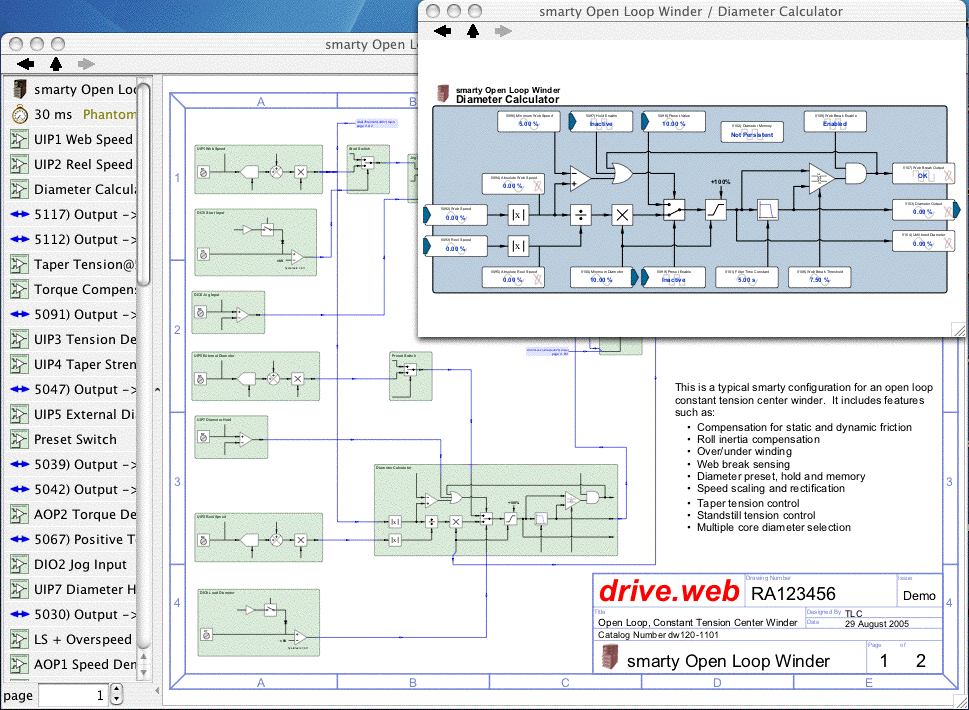The image size is (969, 710).
Task: Select UIP1 Web Speed in sidebar list
Action: 82,139
